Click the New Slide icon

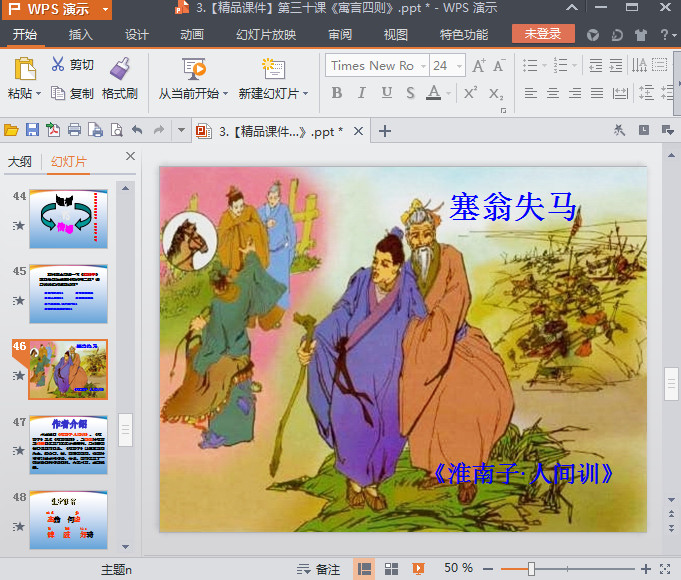pos(273,69)
